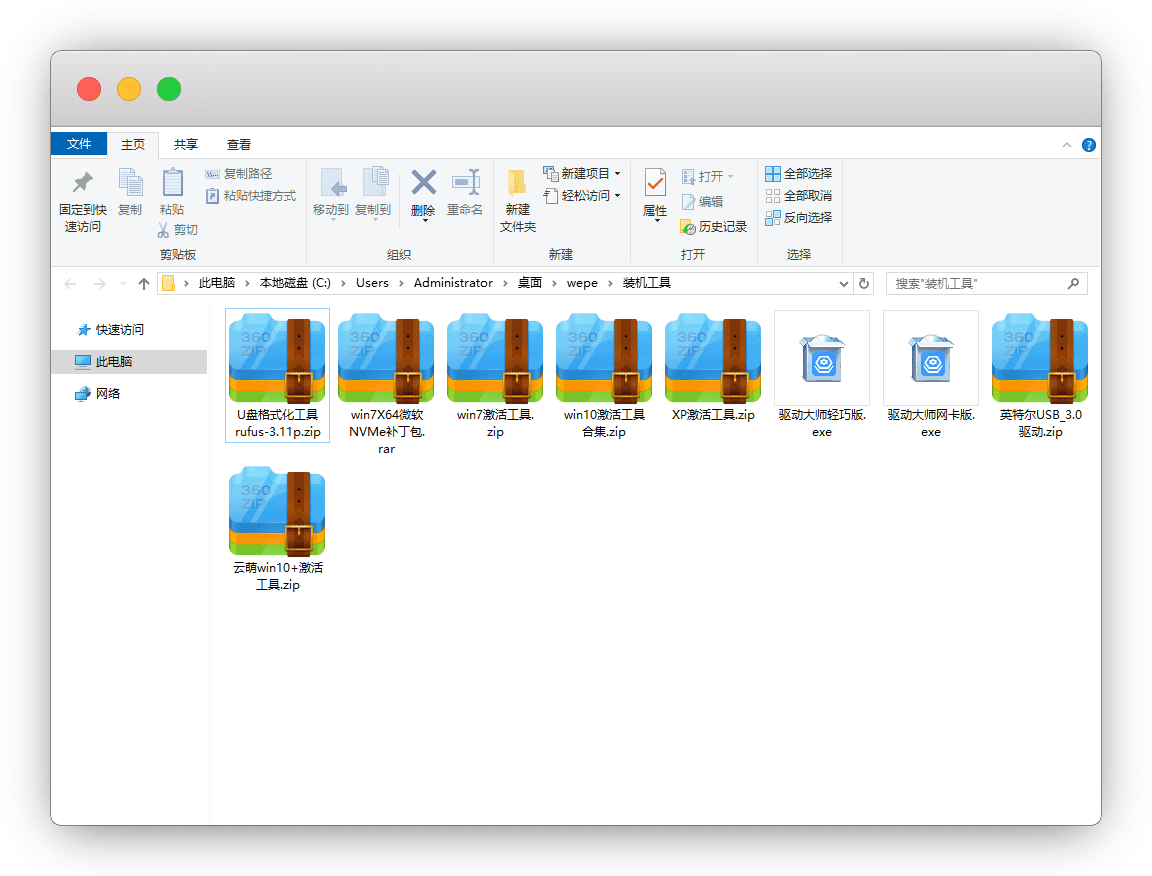Click the refresh icon beside address bar
Screen dimensions: 1152x876
pos(865,284)
